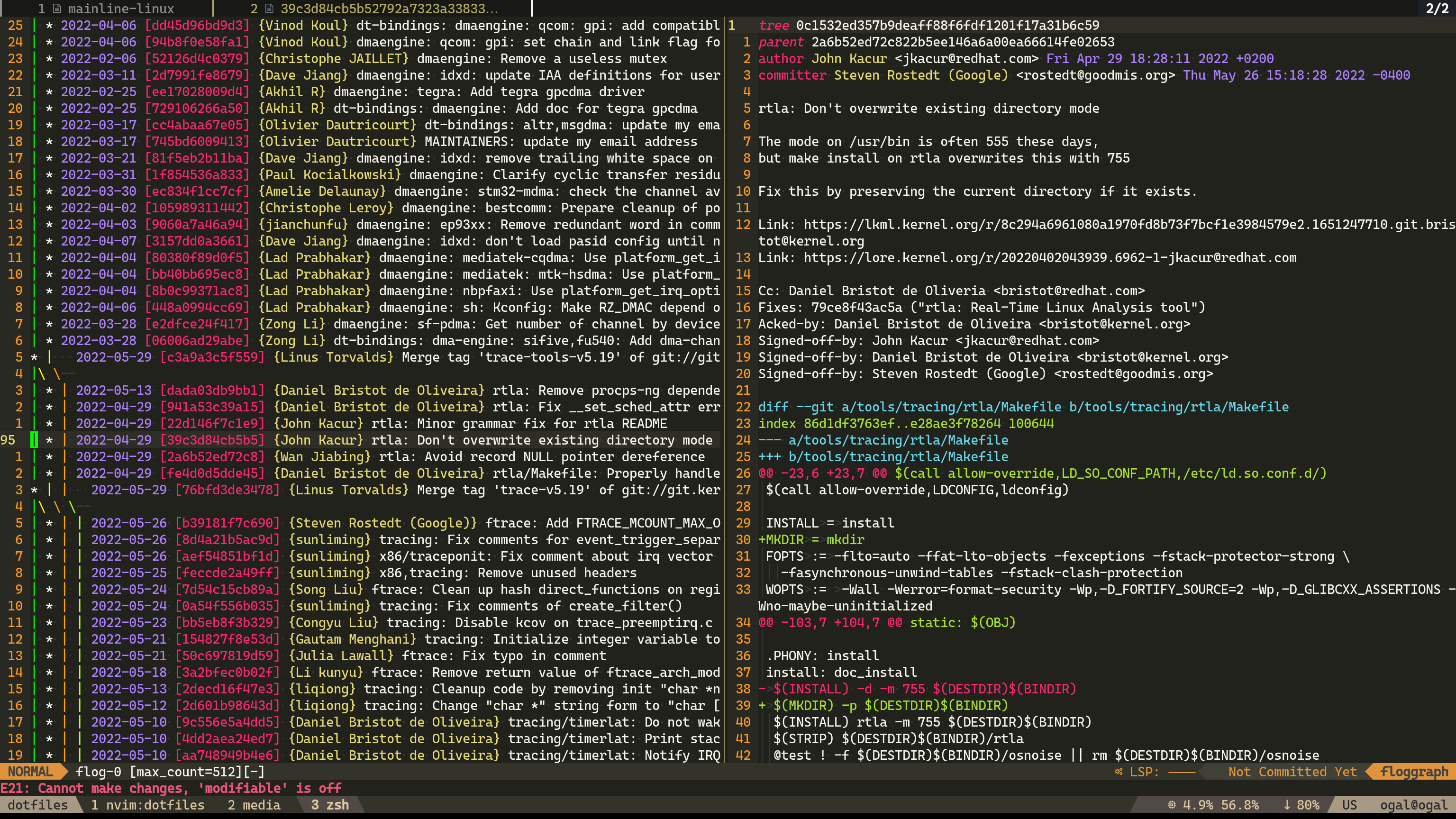This screenshot has width=1456, height=819.
Task: Click the added +MKDIR = mkdir line
Action: [811, 539]
